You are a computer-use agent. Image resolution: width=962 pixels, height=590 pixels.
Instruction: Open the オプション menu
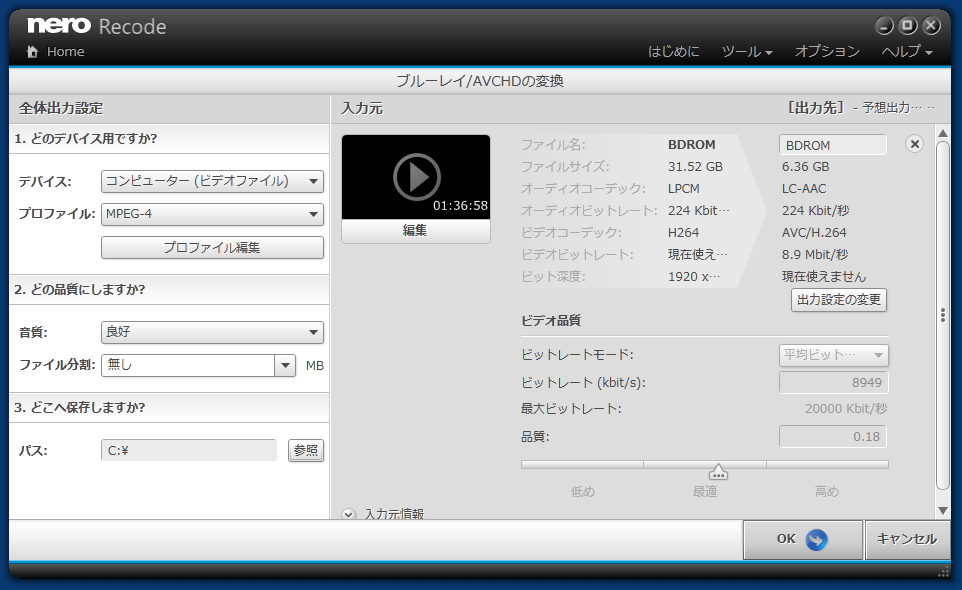click(x=827, y=52)
